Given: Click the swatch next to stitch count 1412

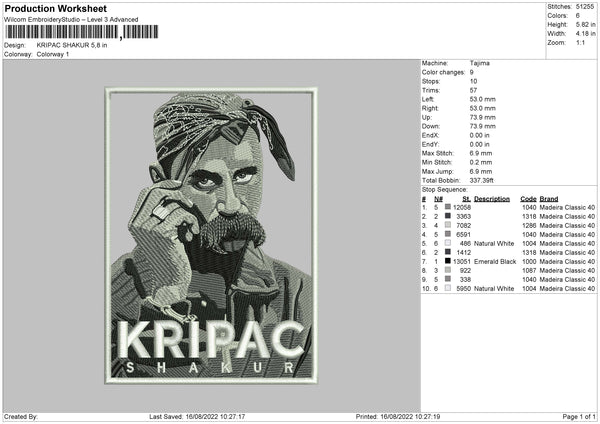Looking at the screenshot, I should pos(448,252).
